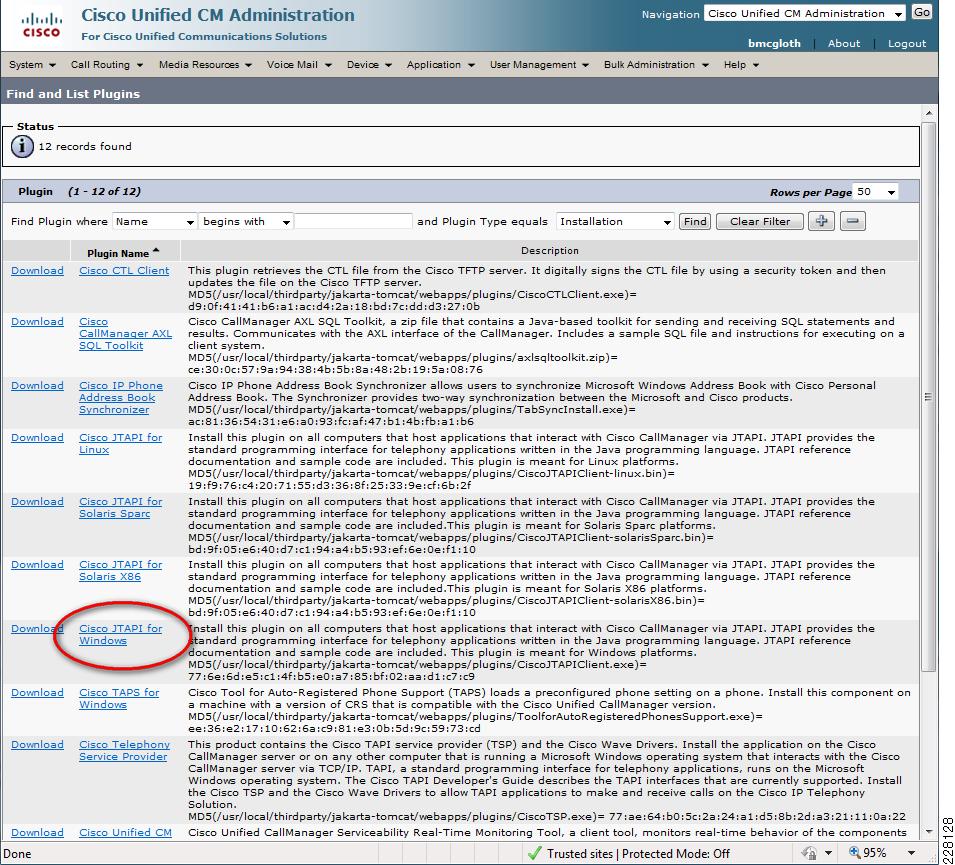955x865 pixels.
Task: Download the IP Phone Address Book Synchronizer
Action: pyautogui.click(x=37, y=386)
